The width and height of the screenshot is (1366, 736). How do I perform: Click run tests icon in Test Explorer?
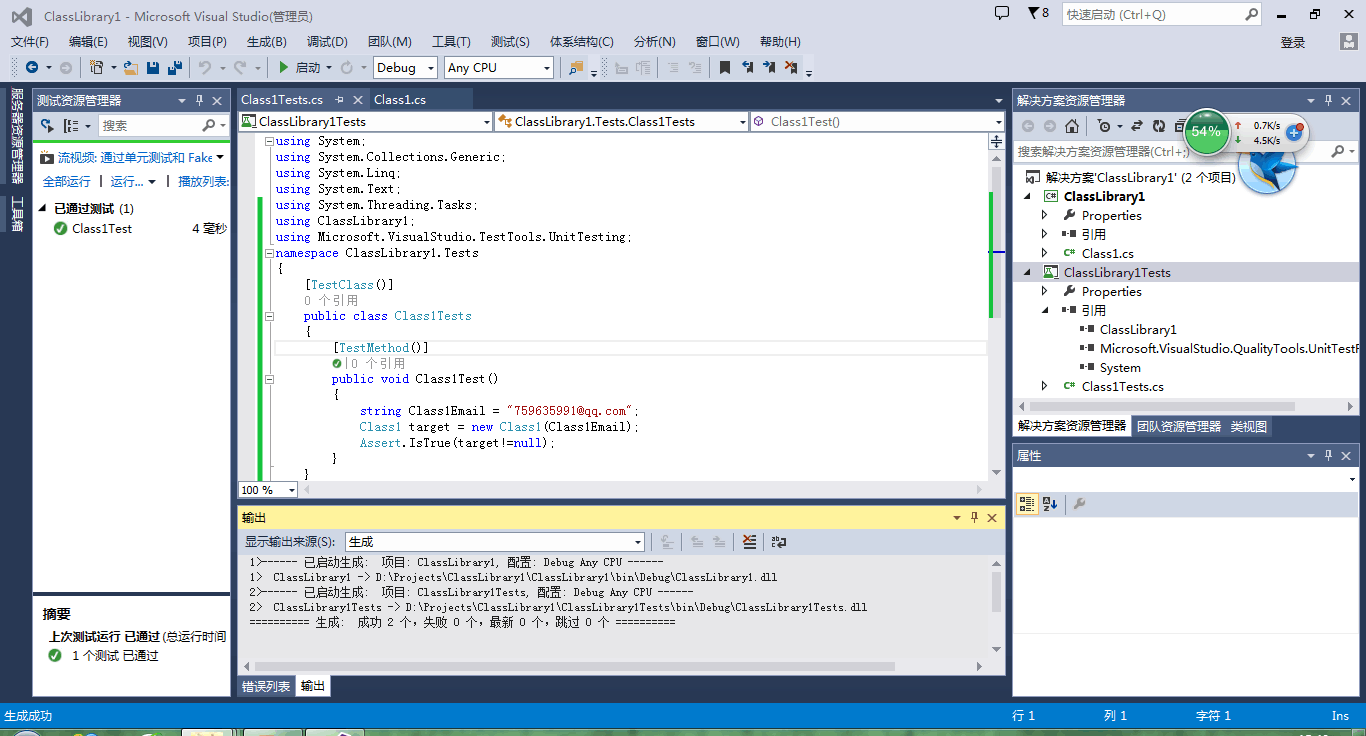click(47, 126)
